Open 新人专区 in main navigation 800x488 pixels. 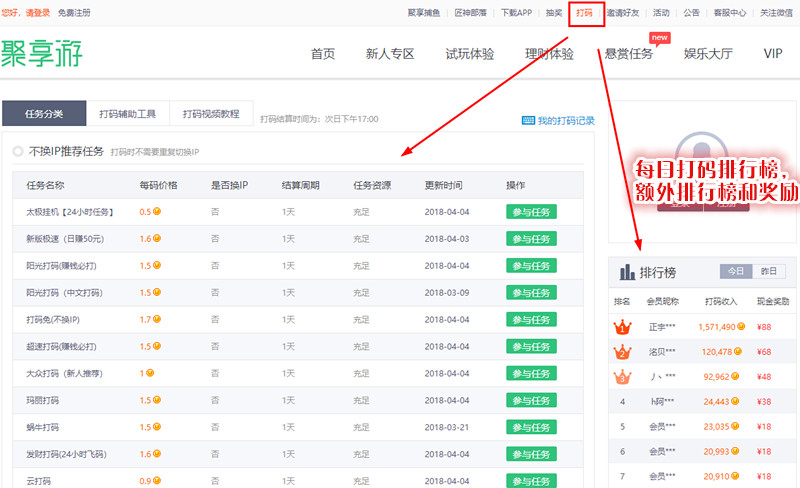[390, 54]
